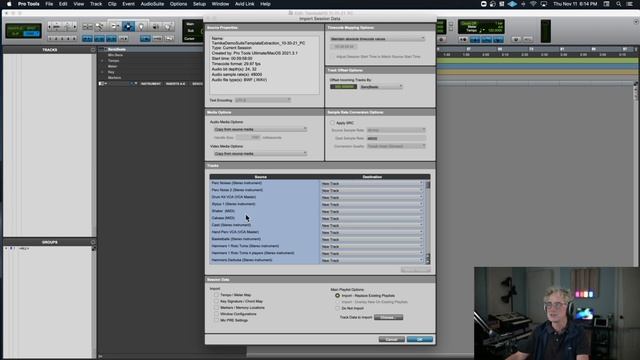Open destination dropdown for Shaker (MIDI) track
This screenshot has height=360, width=640.
[x=372, y=211]
